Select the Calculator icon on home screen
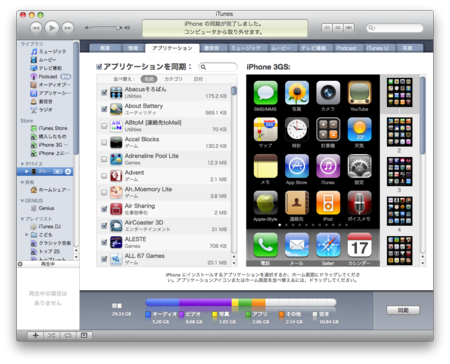Image resolution: width=450 pixels, height=364 pixels. (328, 129)
